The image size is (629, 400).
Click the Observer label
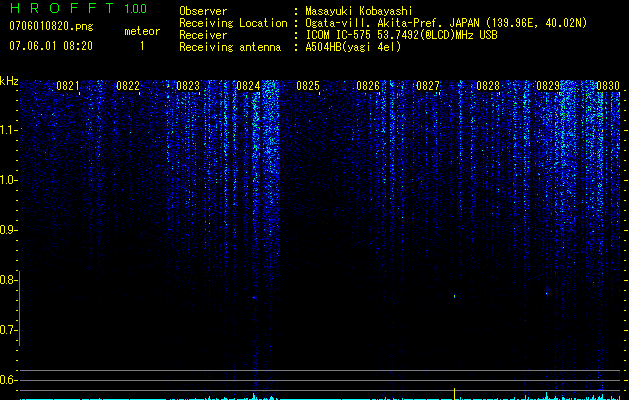(203, 12)
